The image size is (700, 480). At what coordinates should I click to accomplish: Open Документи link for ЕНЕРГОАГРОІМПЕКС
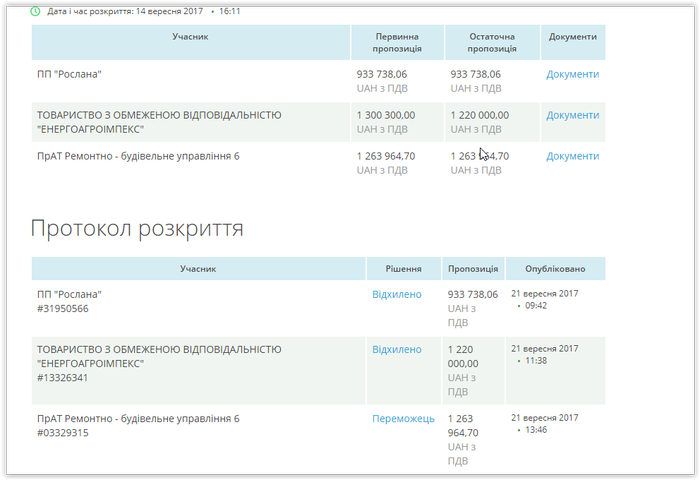(x=572, y=115)
